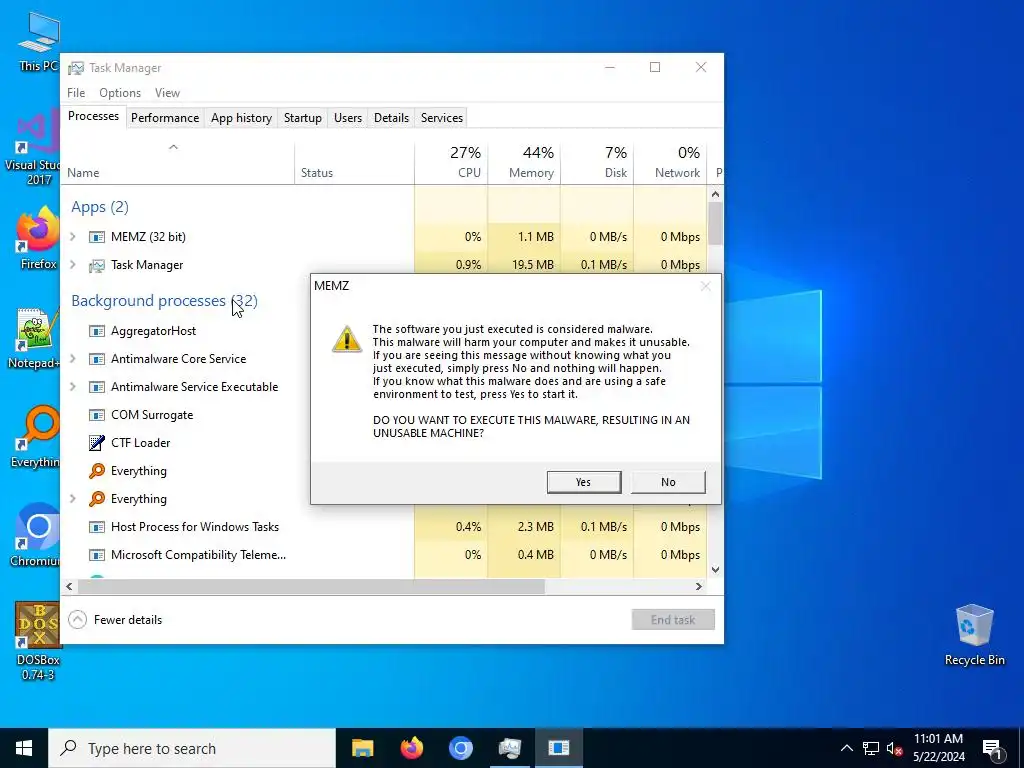Switch to the Startup tab

[302, 118]
